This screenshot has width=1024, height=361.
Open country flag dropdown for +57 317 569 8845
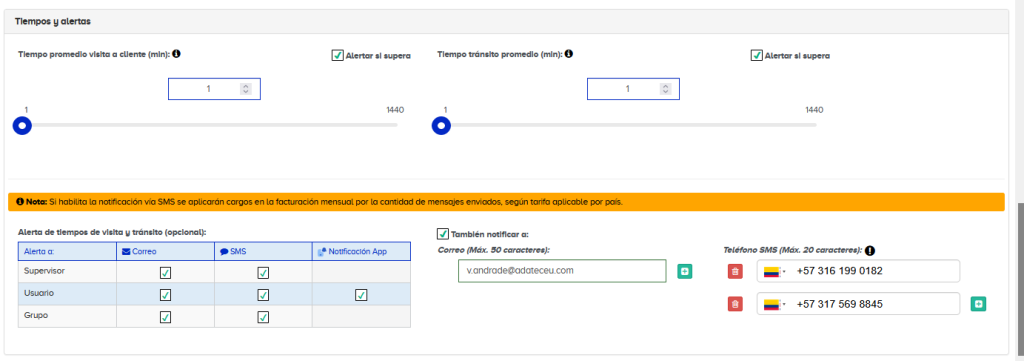pyautogui.click(x=775, y=304)
